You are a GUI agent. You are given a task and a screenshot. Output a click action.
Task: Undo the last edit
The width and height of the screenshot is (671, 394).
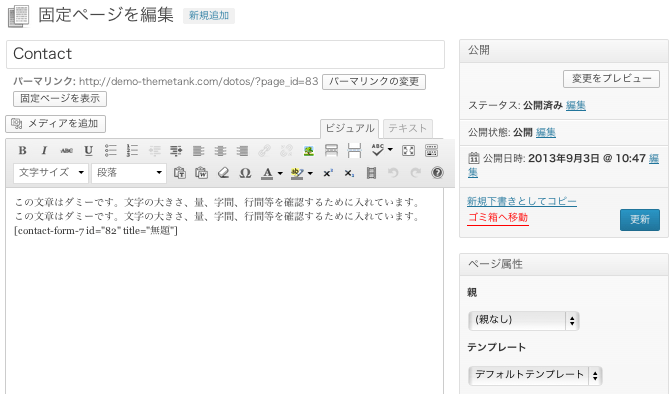(393, 173)
